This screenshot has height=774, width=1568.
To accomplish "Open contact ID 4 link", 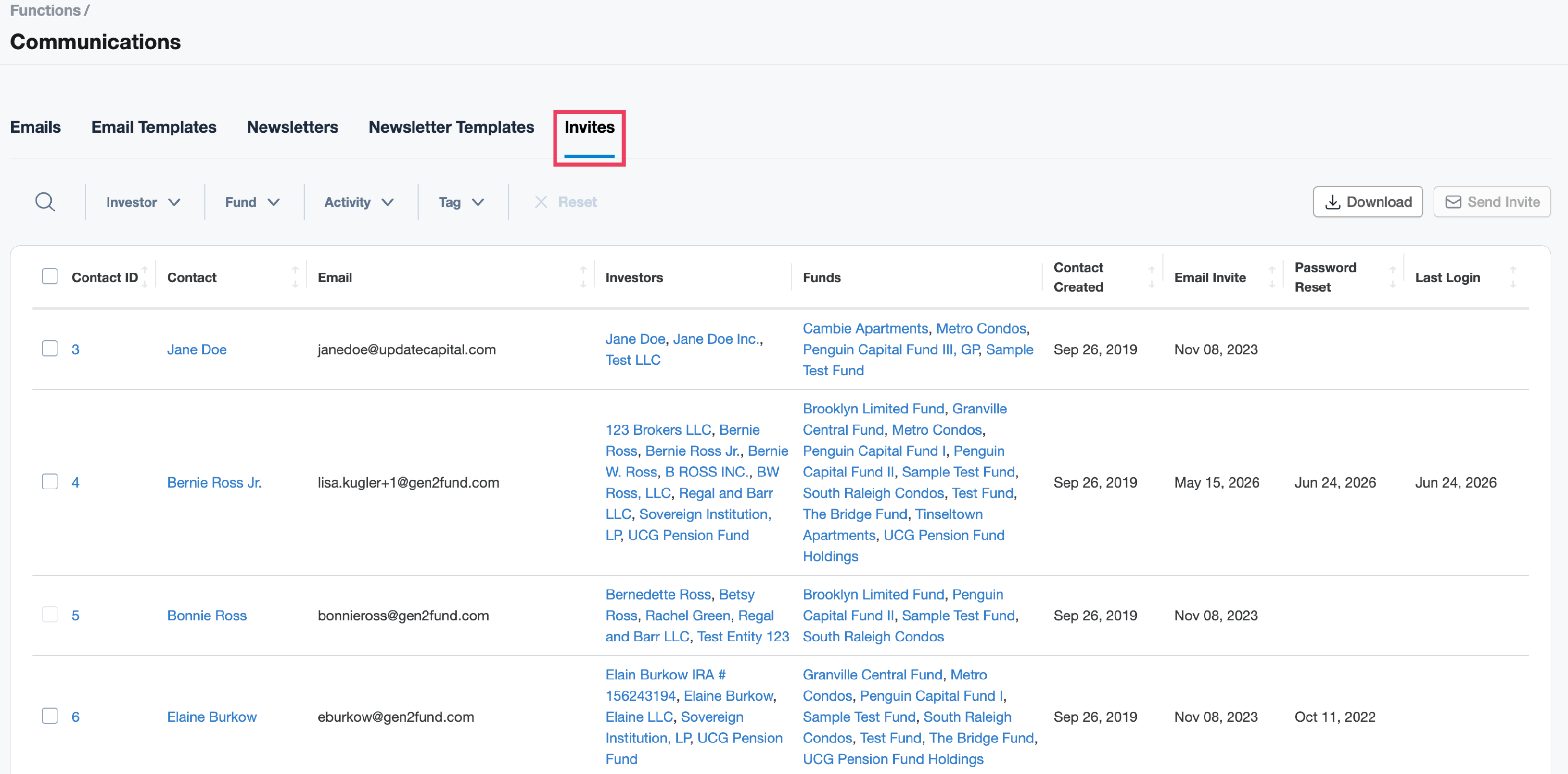I will tap(75, 482).
